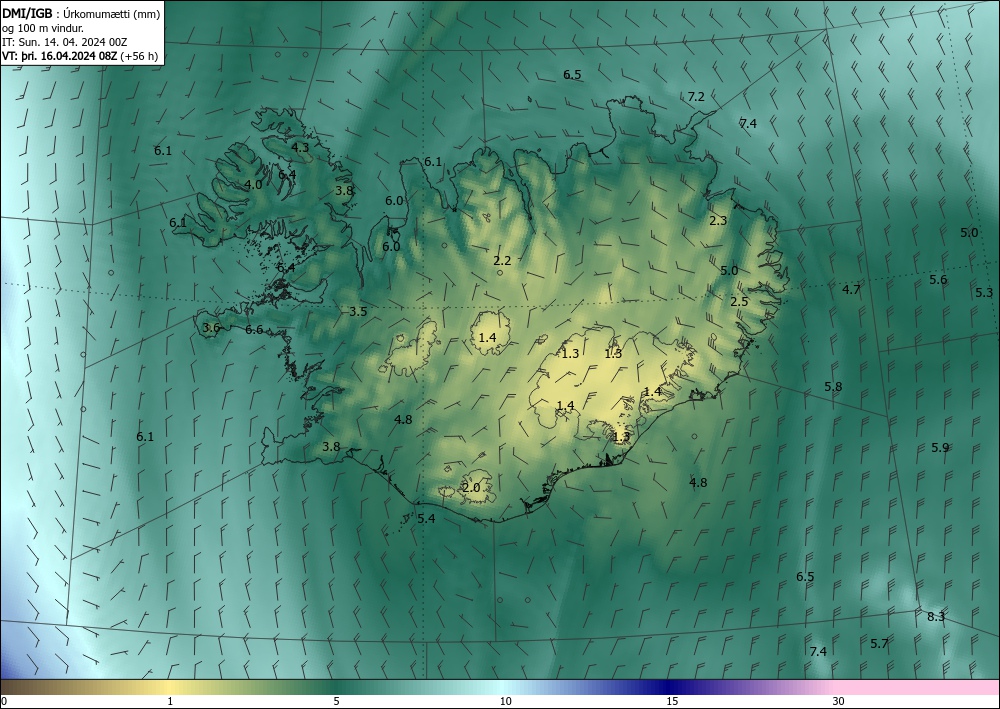The image size is (1000, 709).
Task: Click the 5.0 value at the far east edge
Action: click(969, 233)
